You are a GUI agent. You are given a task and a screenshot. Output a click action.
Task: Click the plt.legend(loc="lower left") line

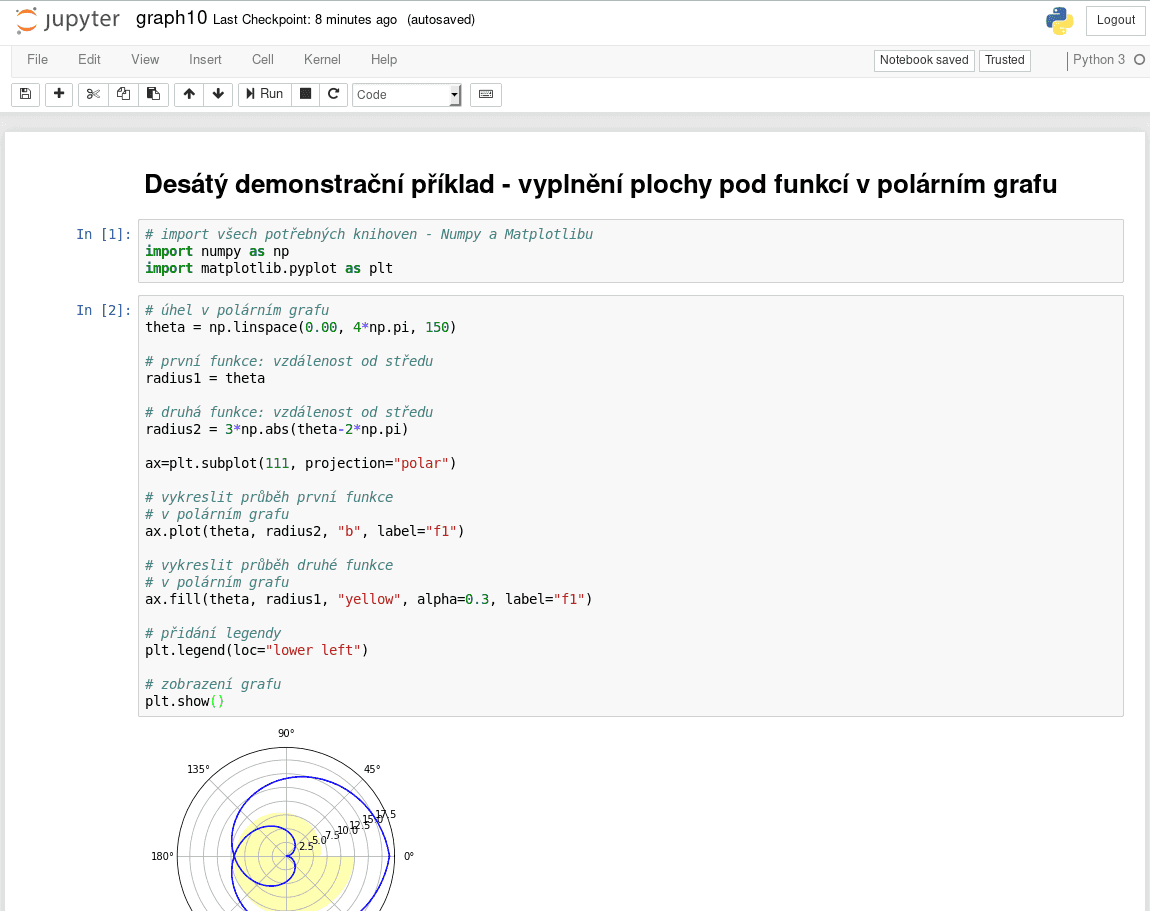click(257, 650)
